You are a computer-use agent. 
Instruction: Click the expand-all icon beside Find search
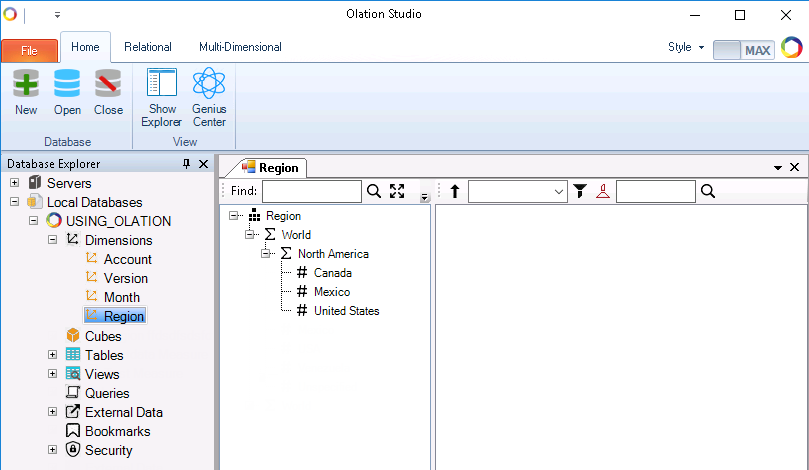[x=397, y=191]
